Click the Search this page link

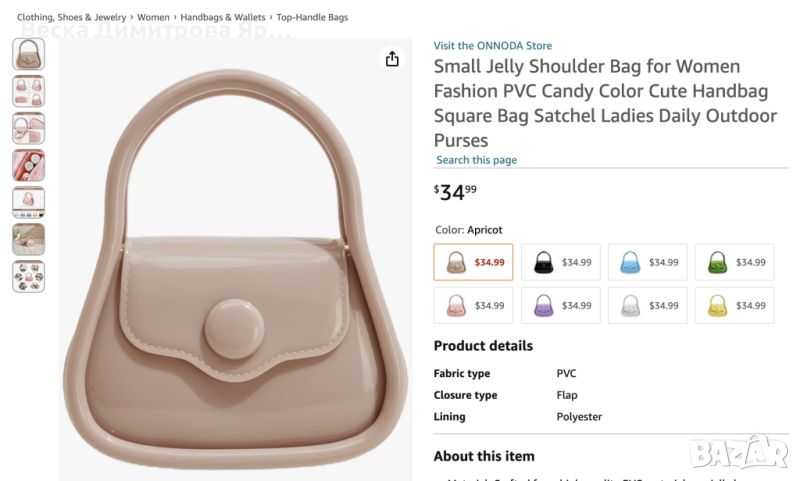tap(476, 160)
